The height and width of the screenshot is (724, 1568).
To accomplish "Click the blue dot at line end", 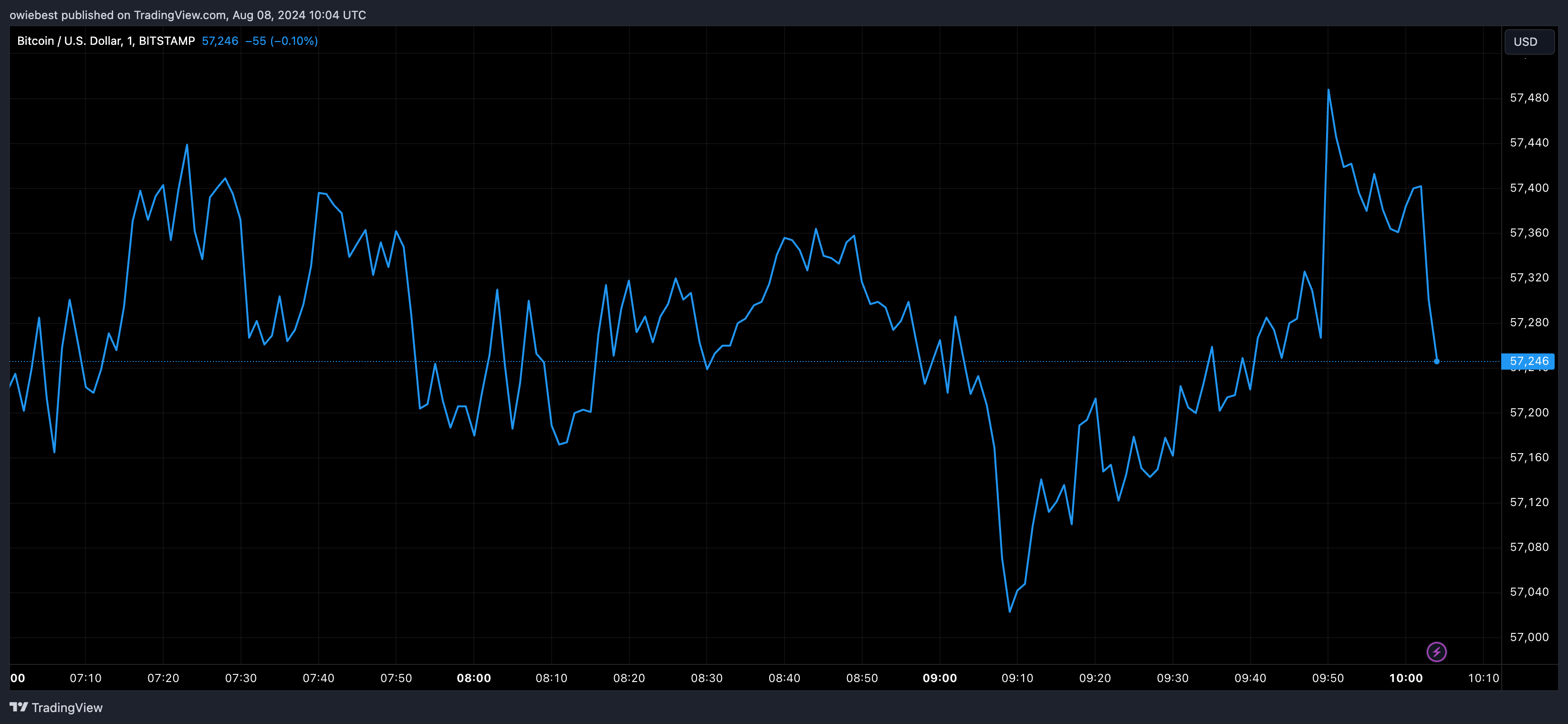I will click(1436, 362).
